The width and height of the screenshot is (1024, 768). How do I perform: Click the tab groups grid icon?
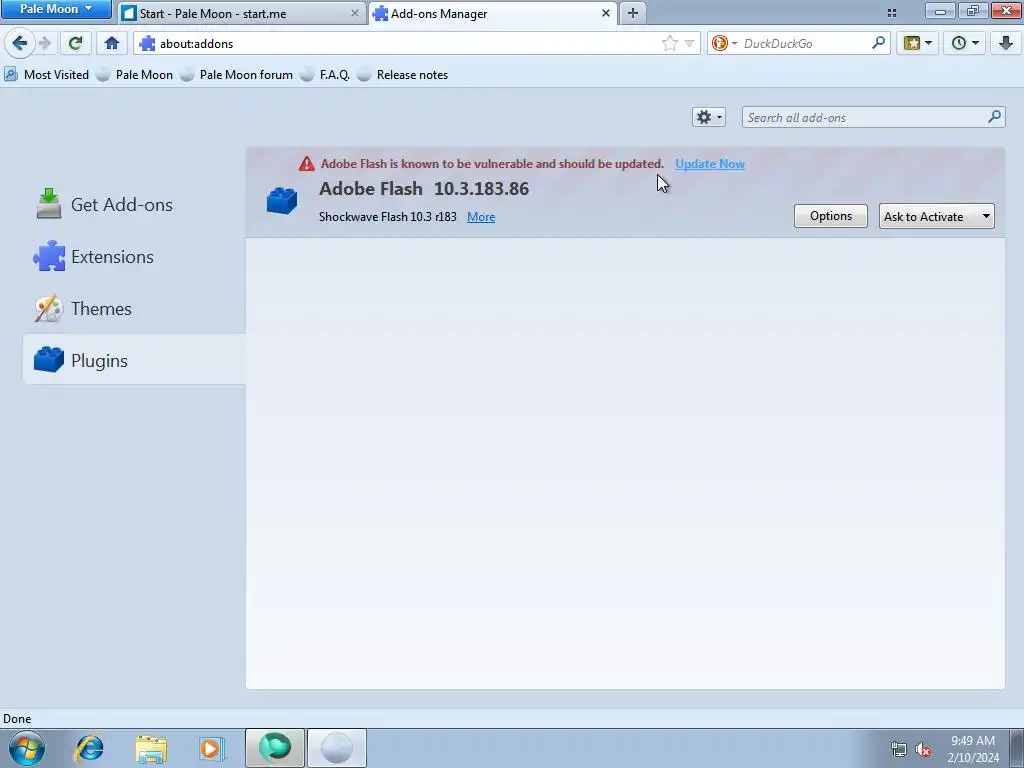(892, 12)
